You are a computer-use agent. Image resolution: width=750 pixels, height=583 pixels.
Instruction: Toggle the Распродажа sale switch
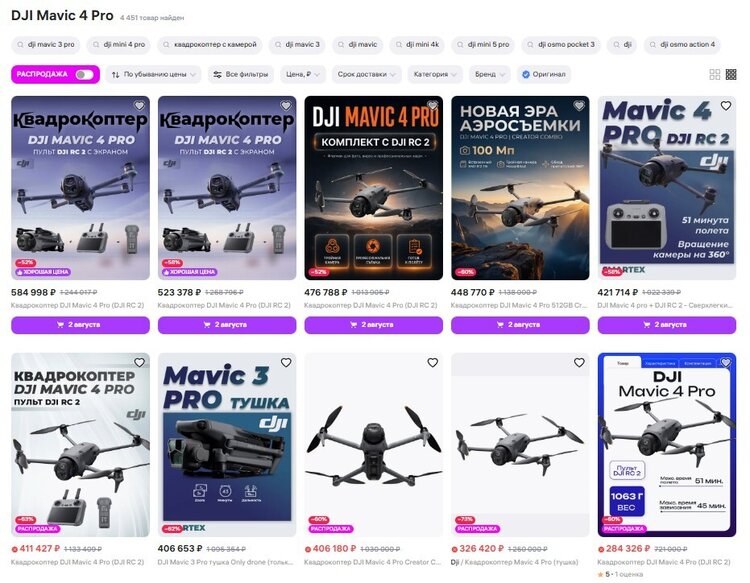click(84, 74)
